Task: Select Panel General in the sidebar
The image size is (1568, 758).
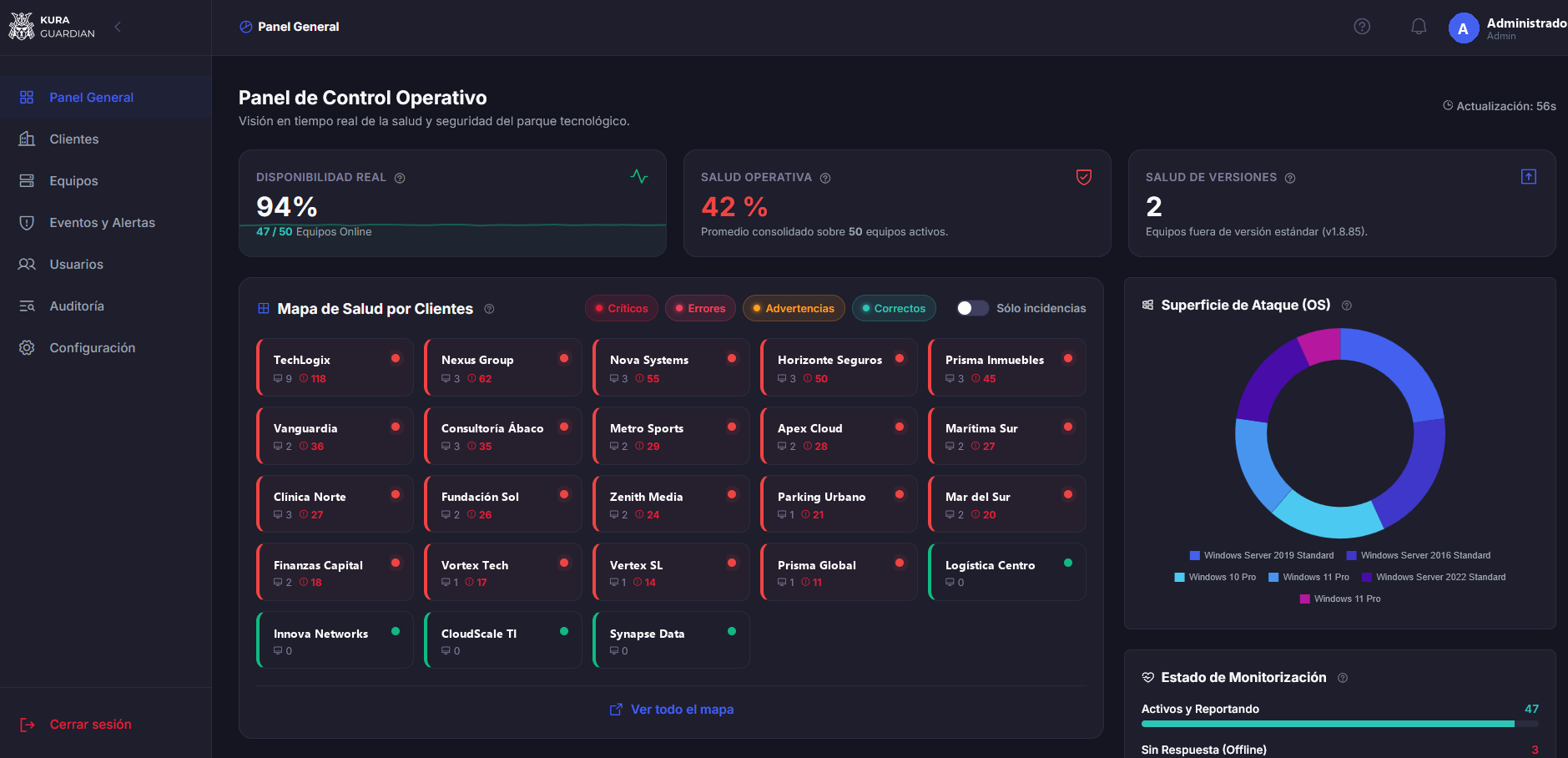Action: point(105,98)
